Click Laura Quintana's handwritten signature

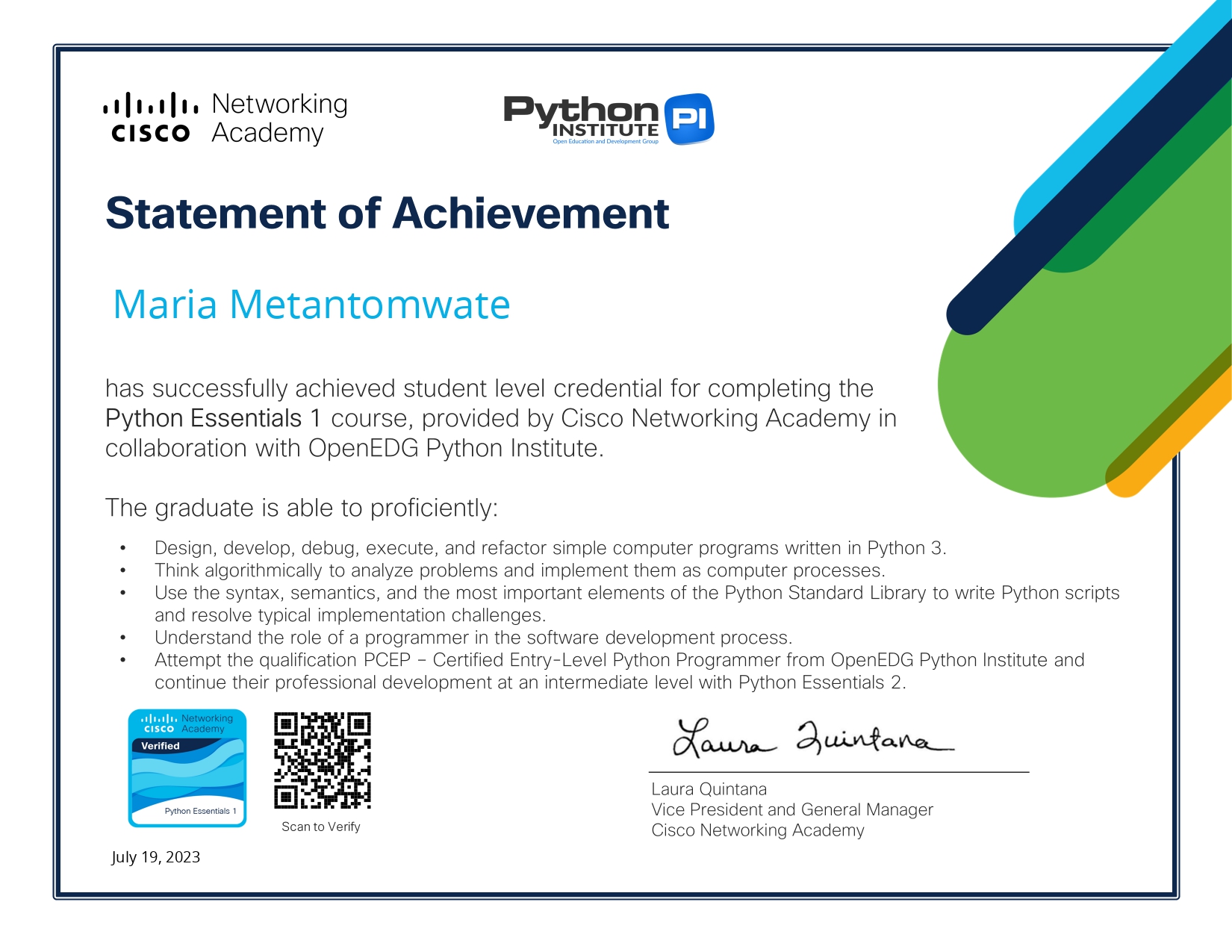click(812, 738)
